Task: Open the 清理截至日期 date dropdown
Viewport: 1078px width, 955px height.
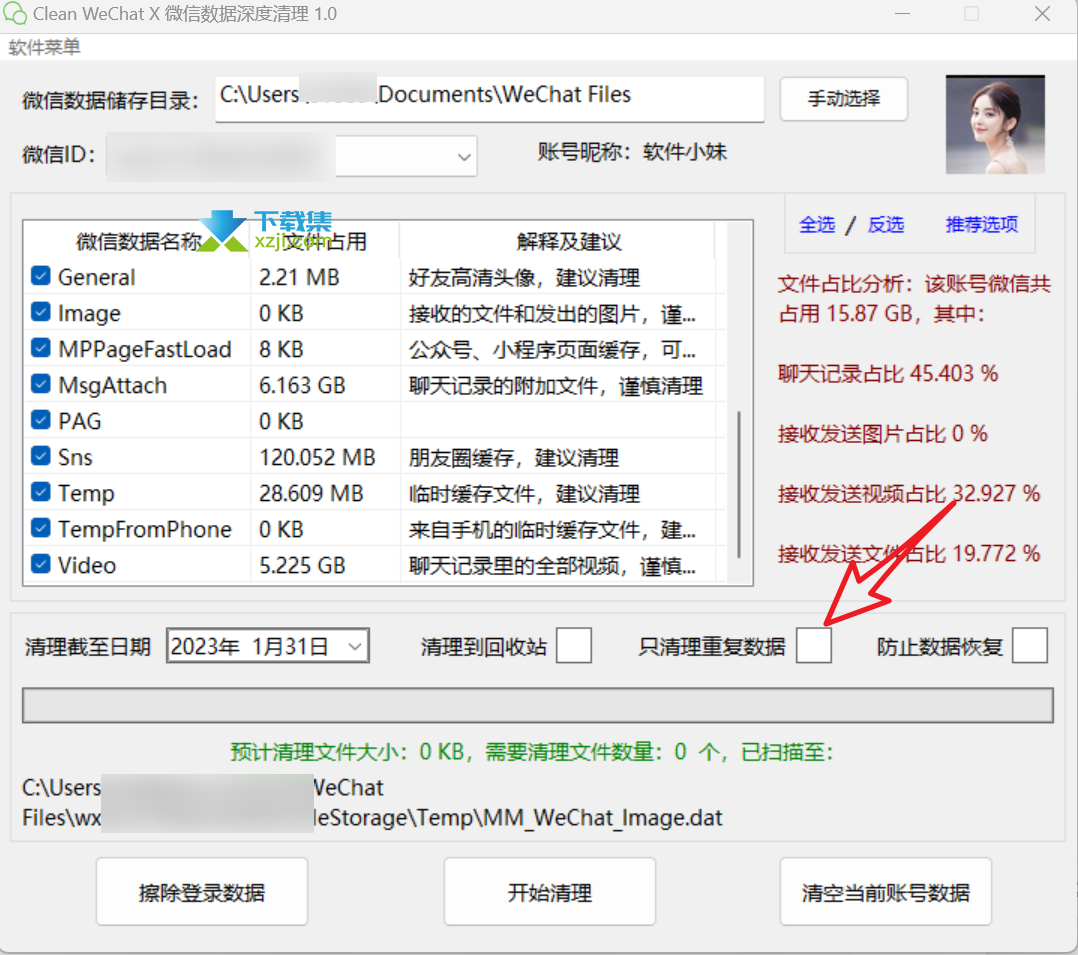Action: [x=355, y=645]
